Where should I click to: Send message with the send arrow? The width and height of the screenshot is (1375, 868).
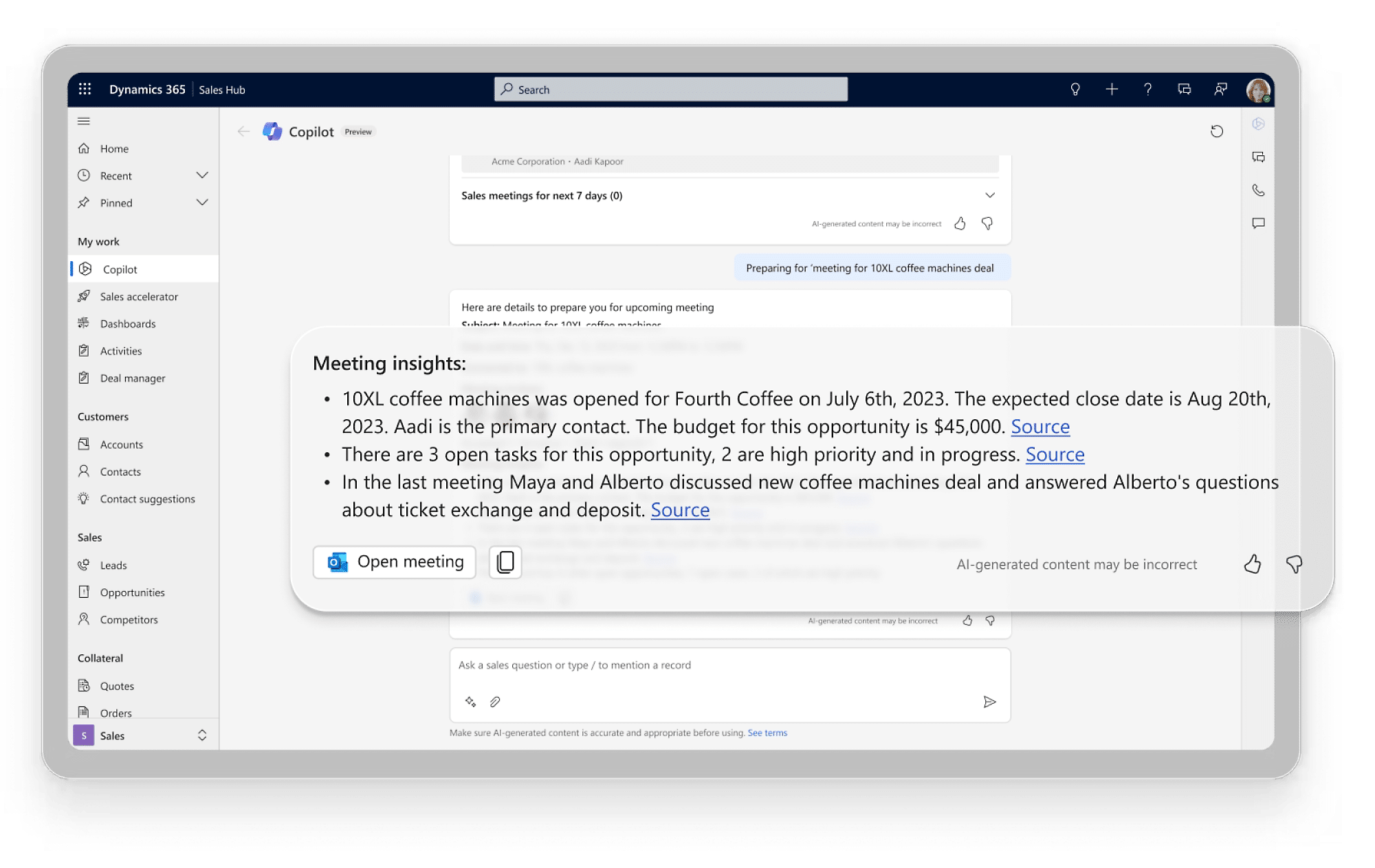coord(989,702)
